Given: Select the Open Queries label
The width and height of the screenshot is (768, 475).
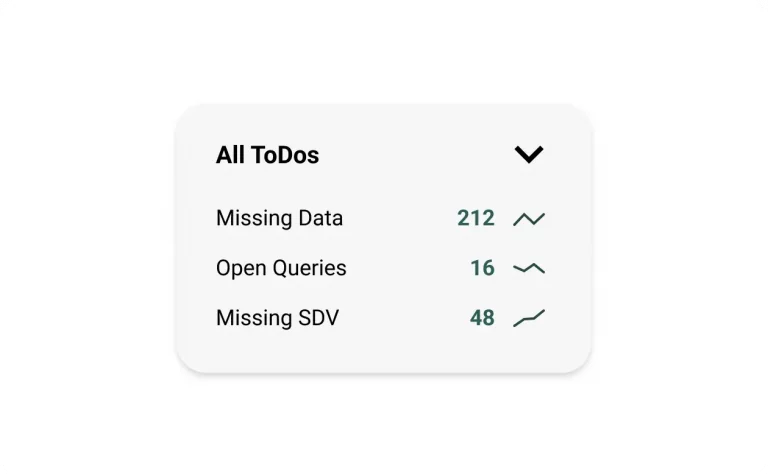Looking at the screenshot, I should click(281, 268).
